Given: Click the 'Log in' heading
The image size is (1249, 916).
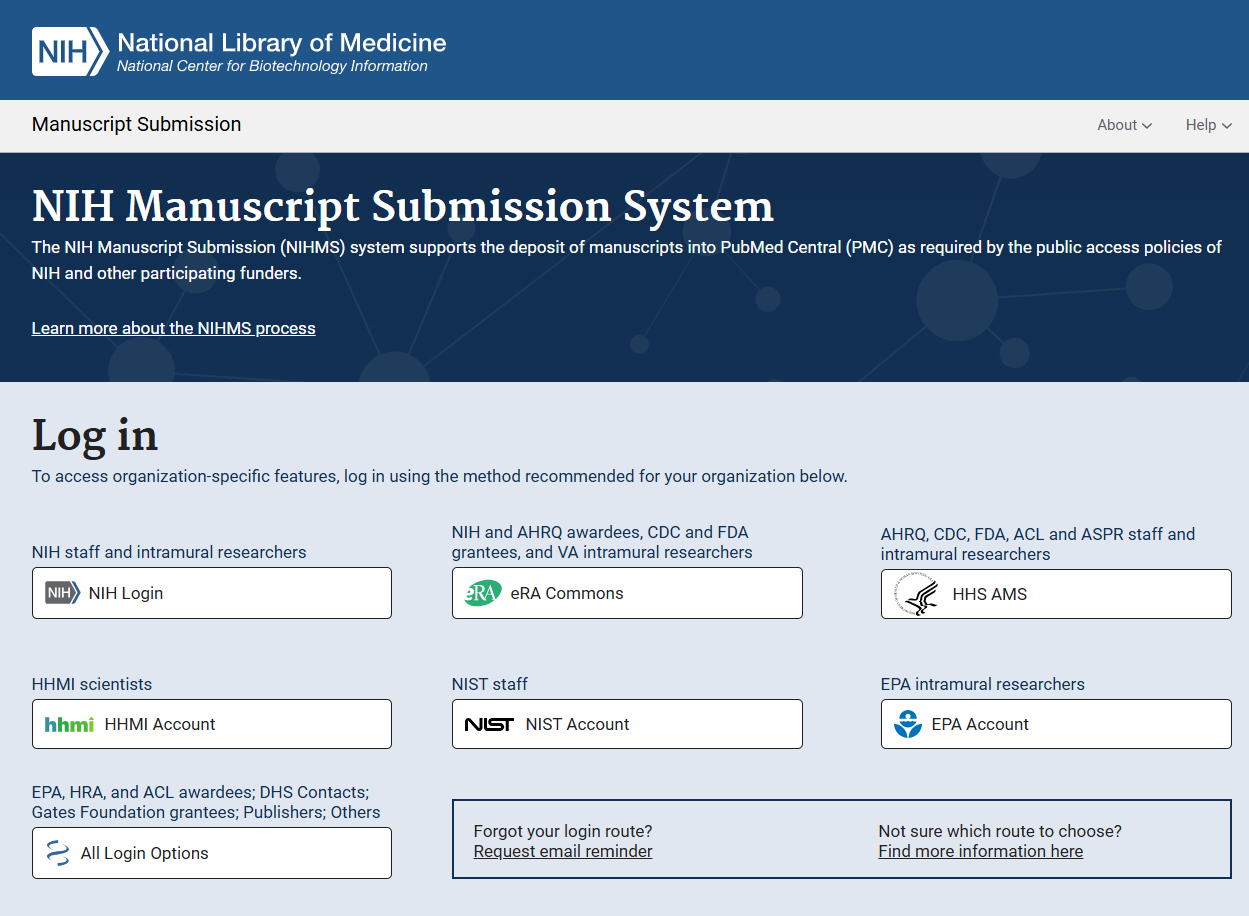Looking at the screenshot, I should [x=95, y=435].
